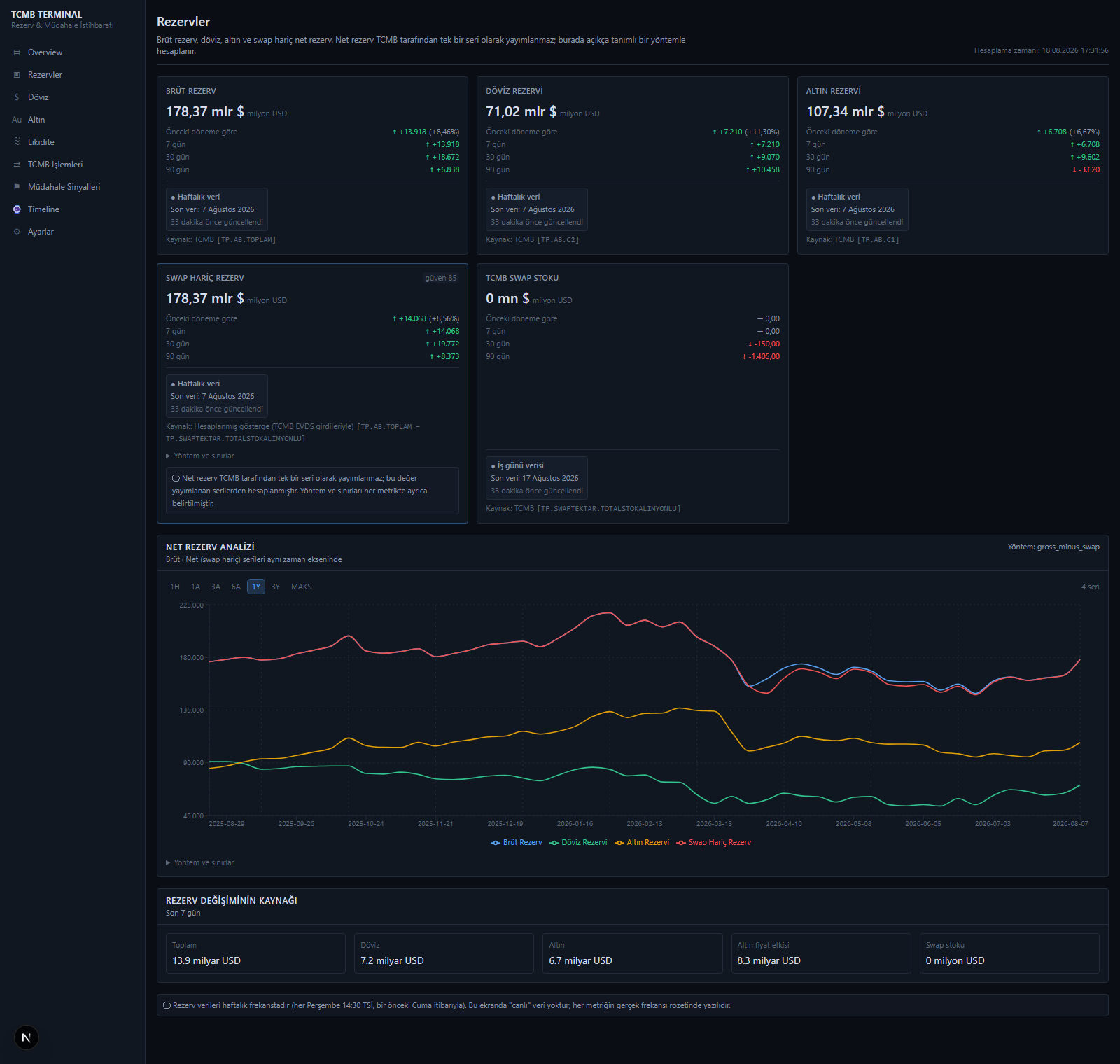
Task: Choose the 6A time range
Action: pyautogui.click(x=236, y=587)
